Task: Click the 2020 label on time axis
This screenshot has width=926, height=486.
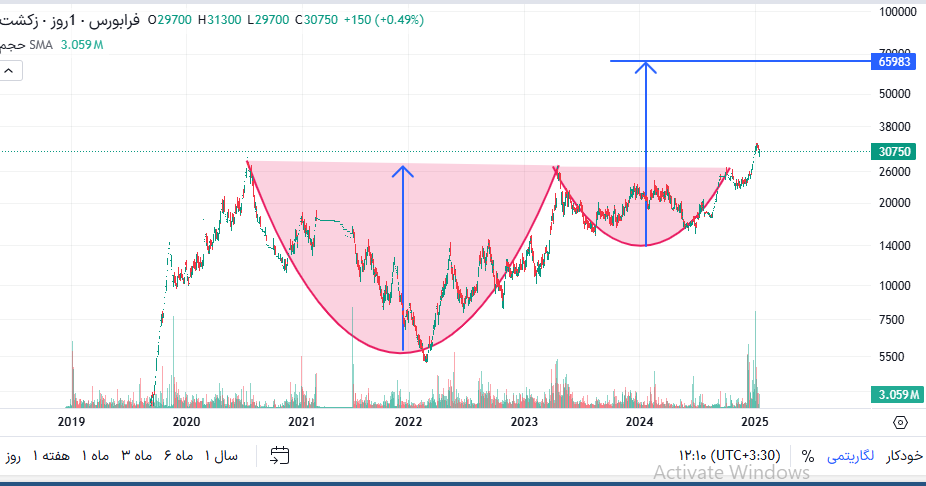Action: point(186,422)
